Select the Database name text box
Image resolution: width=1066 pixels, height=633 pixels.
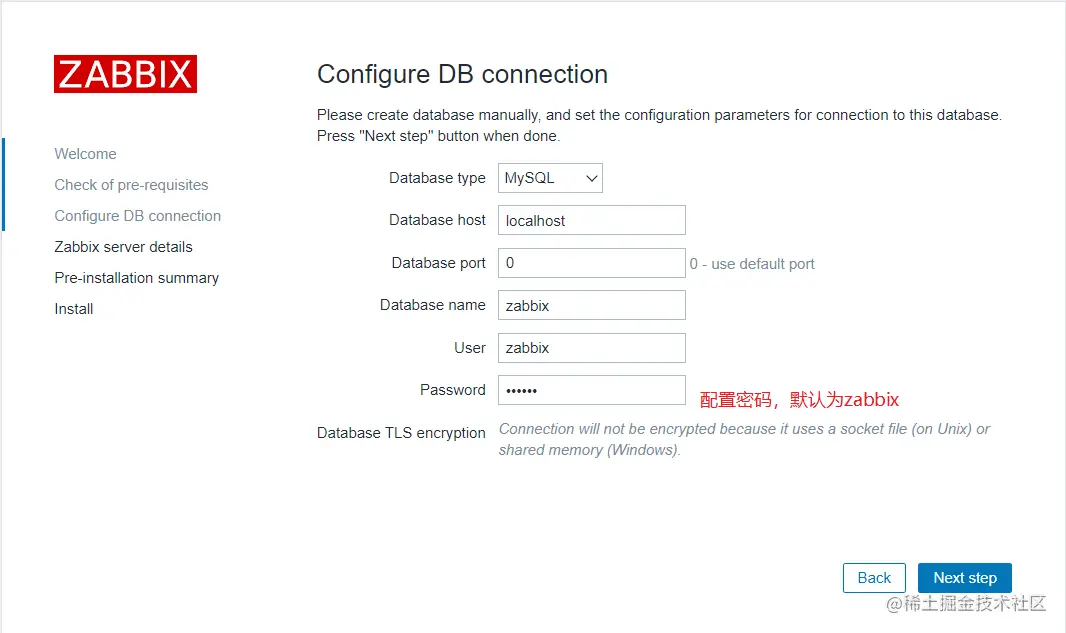click(x=591, y=305)
